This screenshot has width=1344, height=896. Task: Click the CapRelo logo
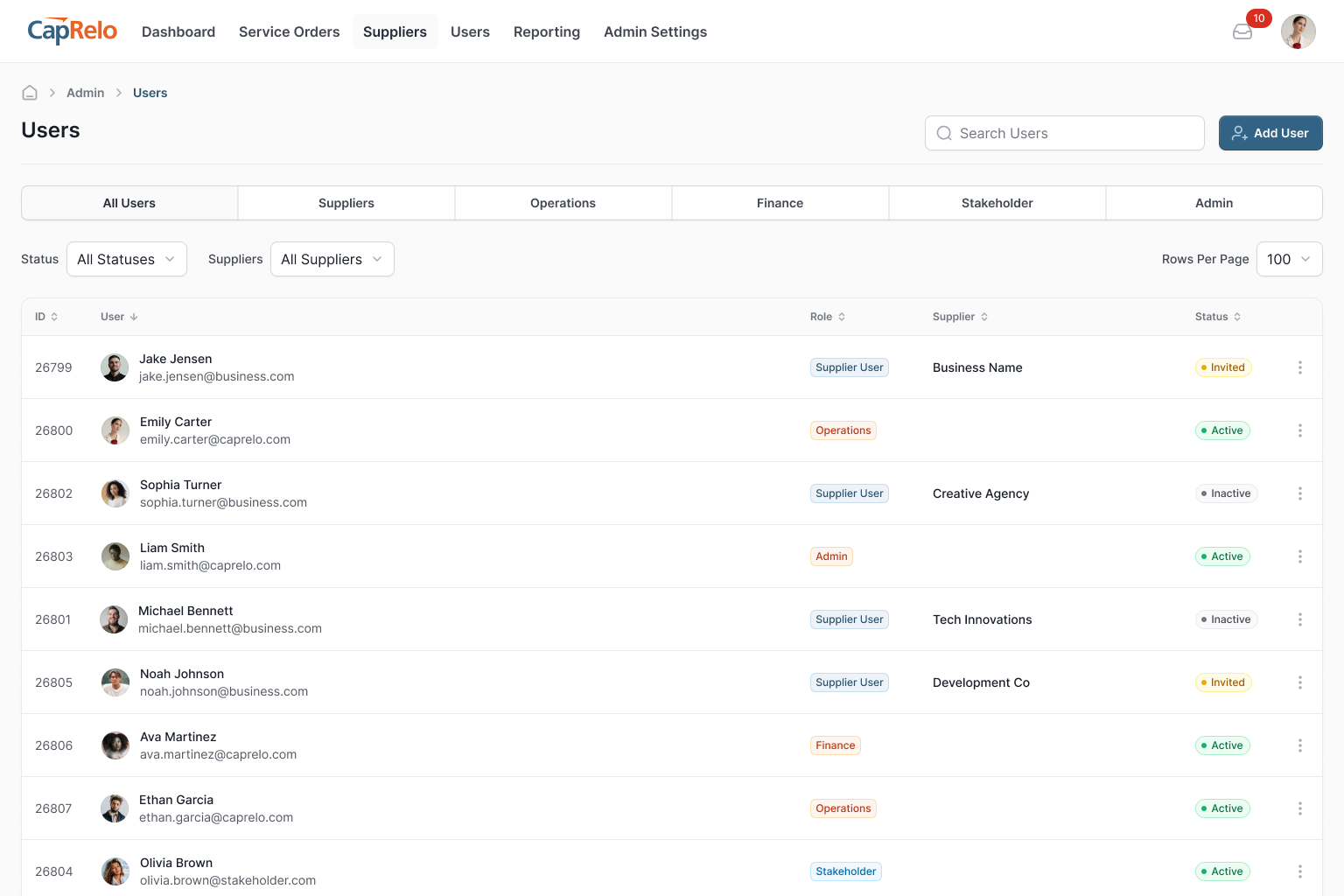[73, 31]
